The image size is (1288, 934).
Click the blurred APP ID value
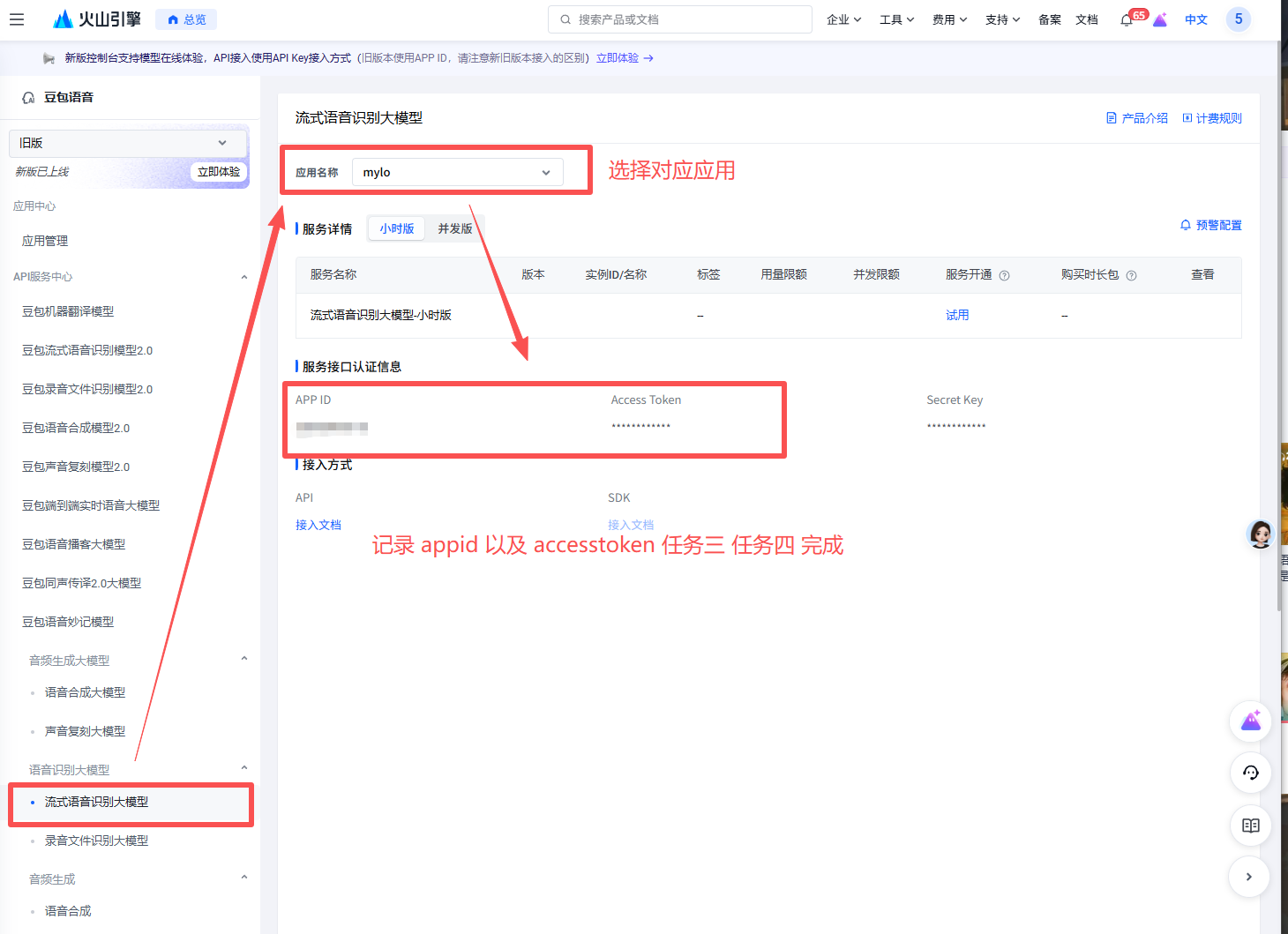tap(332, 428)
